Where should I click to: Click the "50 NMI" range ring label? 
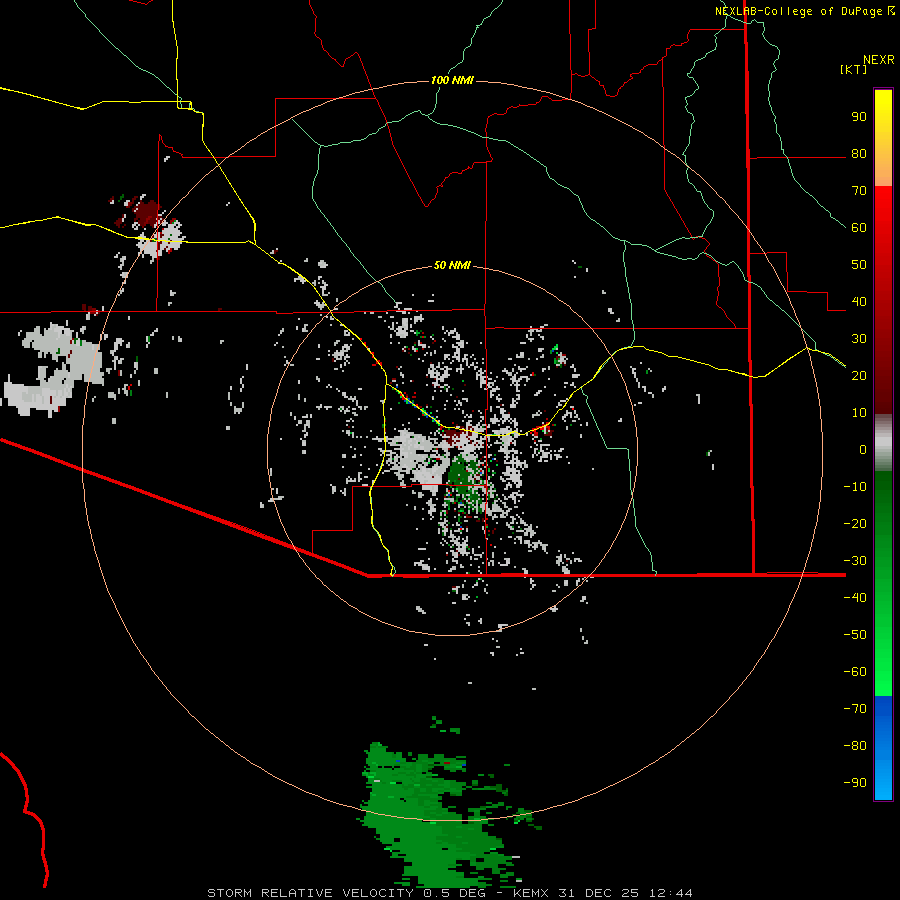point(452,265)
